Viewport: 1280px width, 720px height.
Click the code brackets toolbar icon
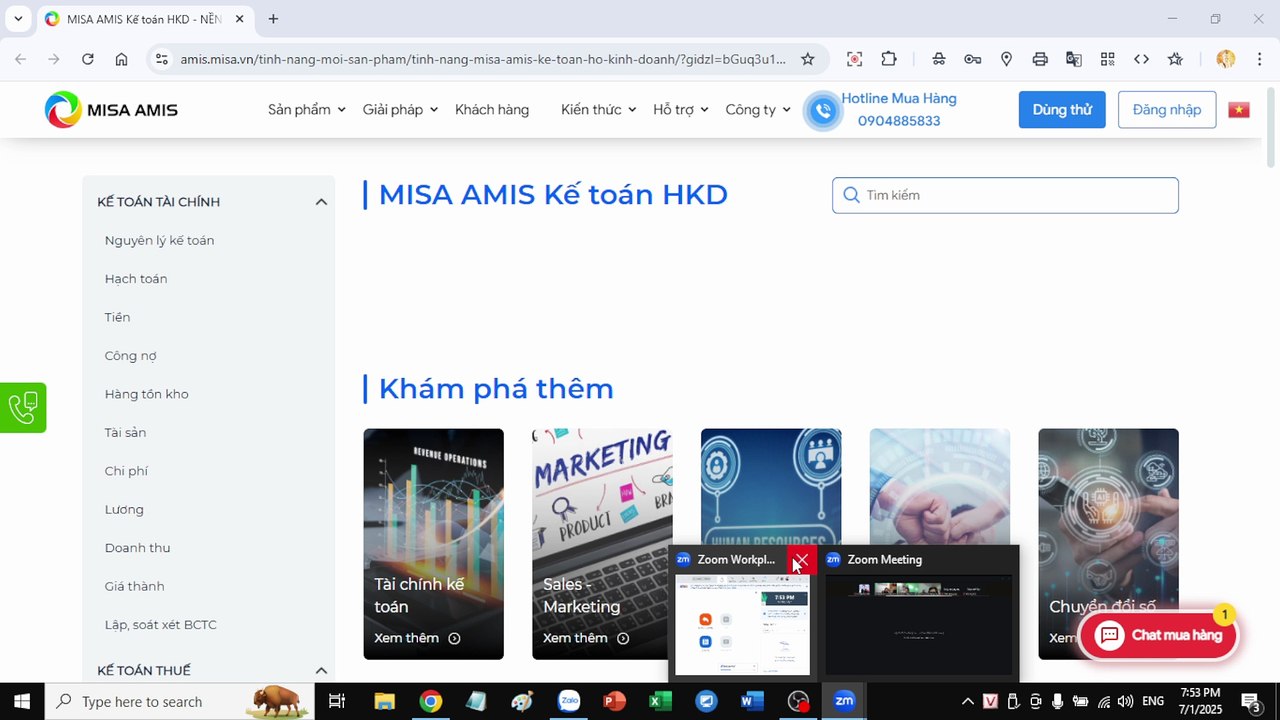(1141, 59)
